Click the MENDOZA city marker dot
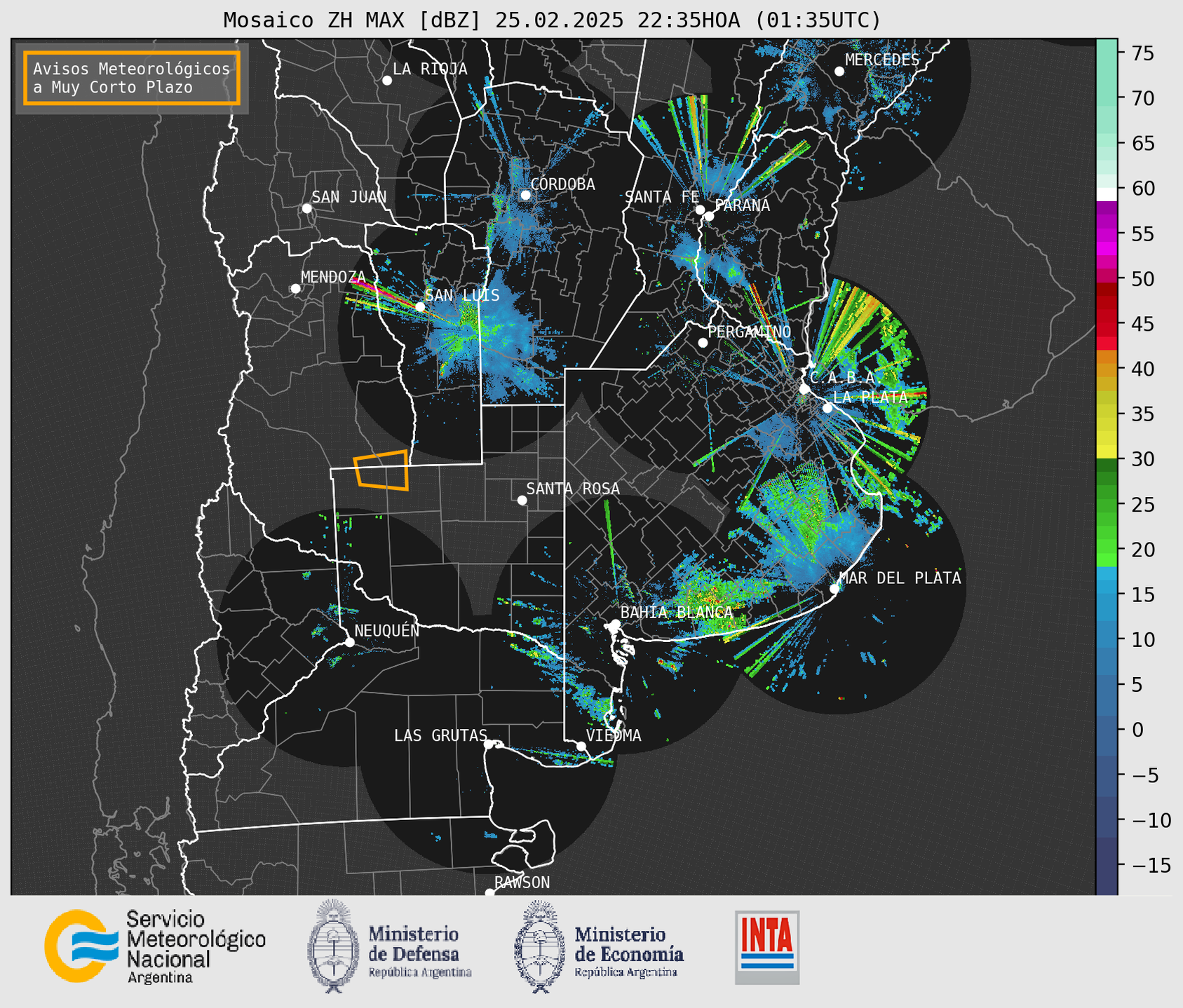This screenshot has width=1183, height=1008. [x=295, y=289]
